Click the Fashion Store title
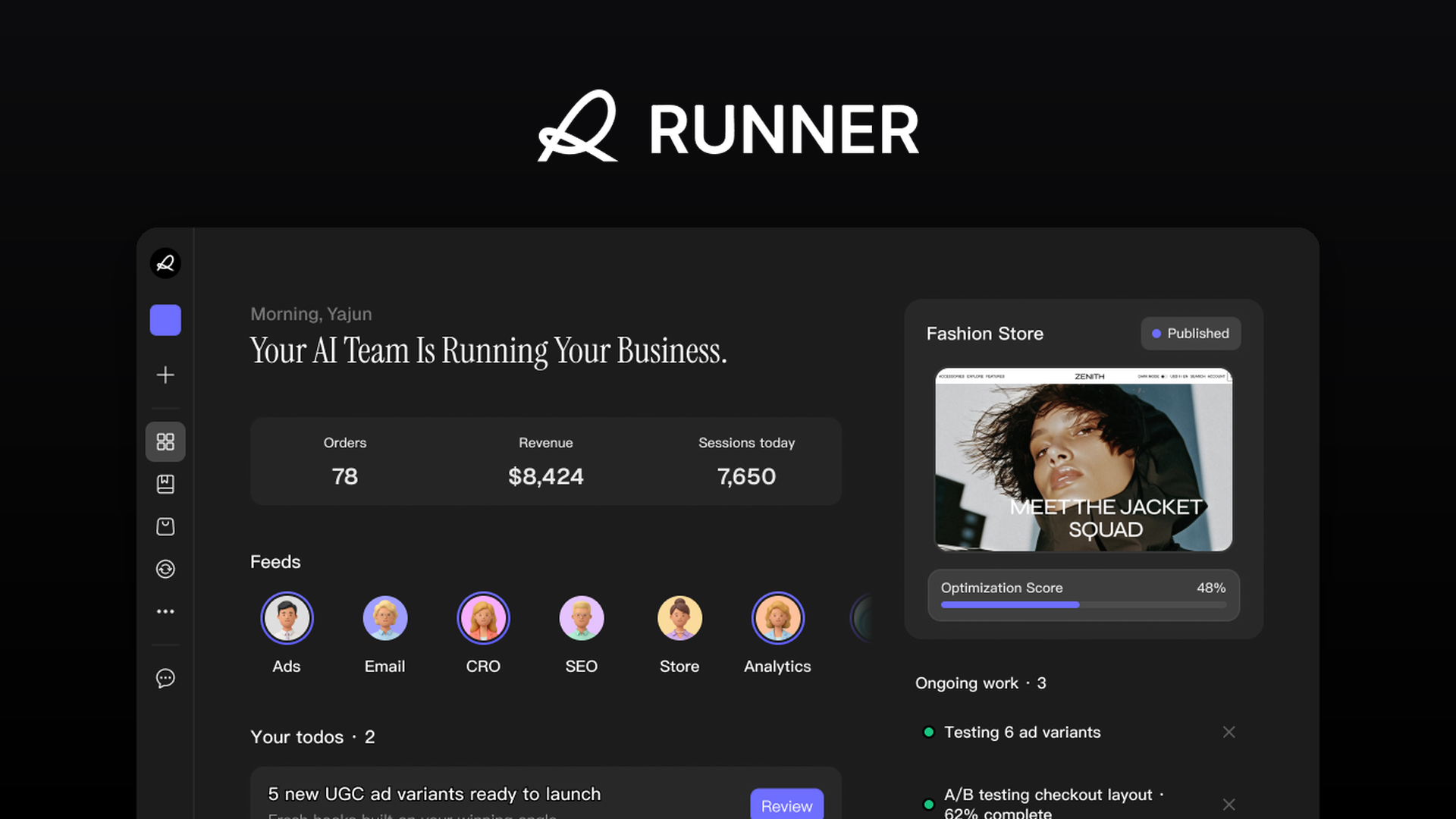The width and height of the screenshot is (1456, 819). [985, 334]
